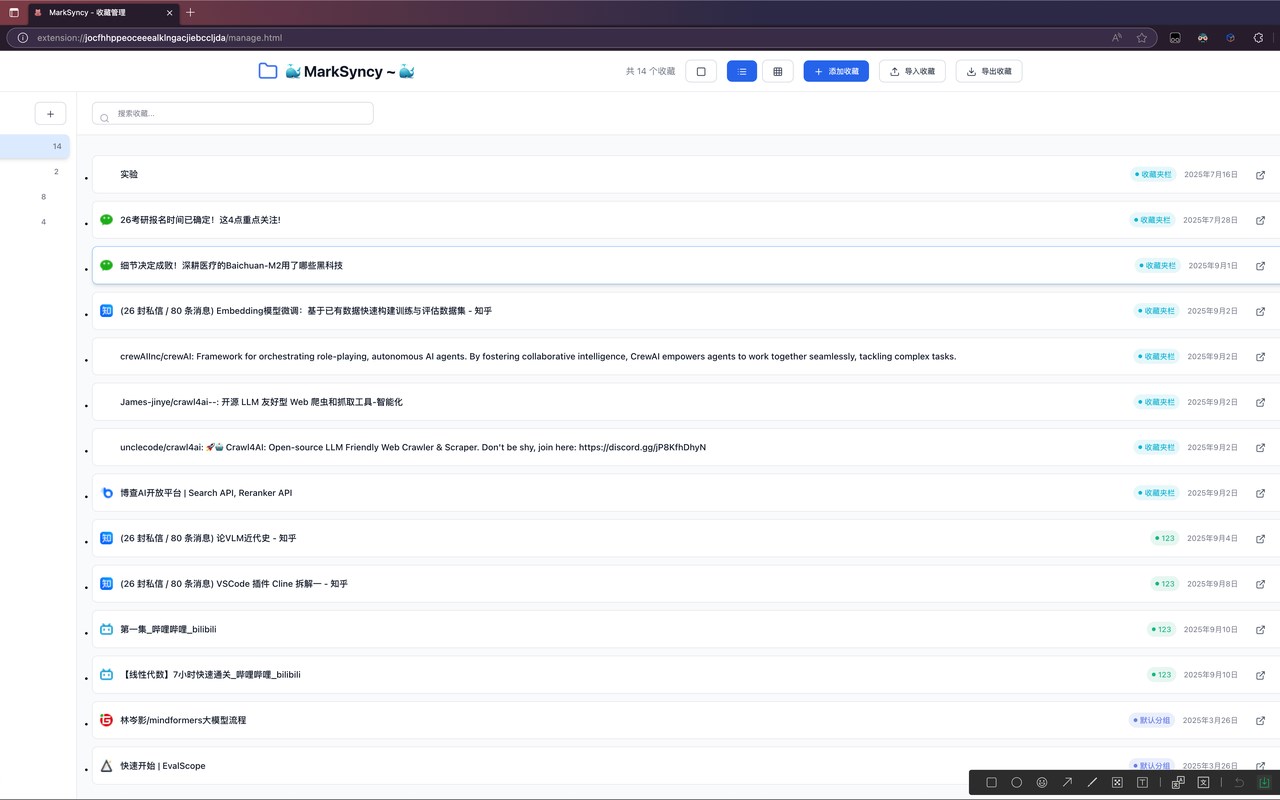
Task: Click the browser address bar URL
Action: point(159,38)
